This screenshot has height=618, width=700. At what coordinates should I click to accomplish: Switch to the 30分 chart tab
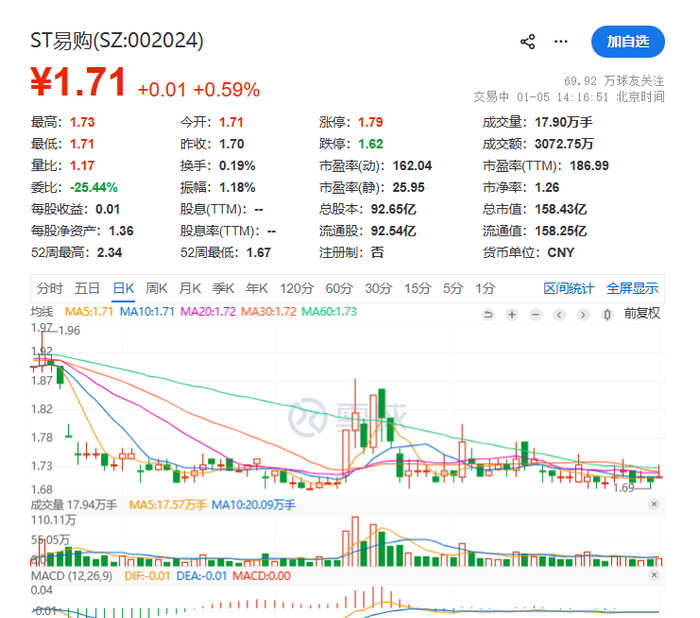378,288
